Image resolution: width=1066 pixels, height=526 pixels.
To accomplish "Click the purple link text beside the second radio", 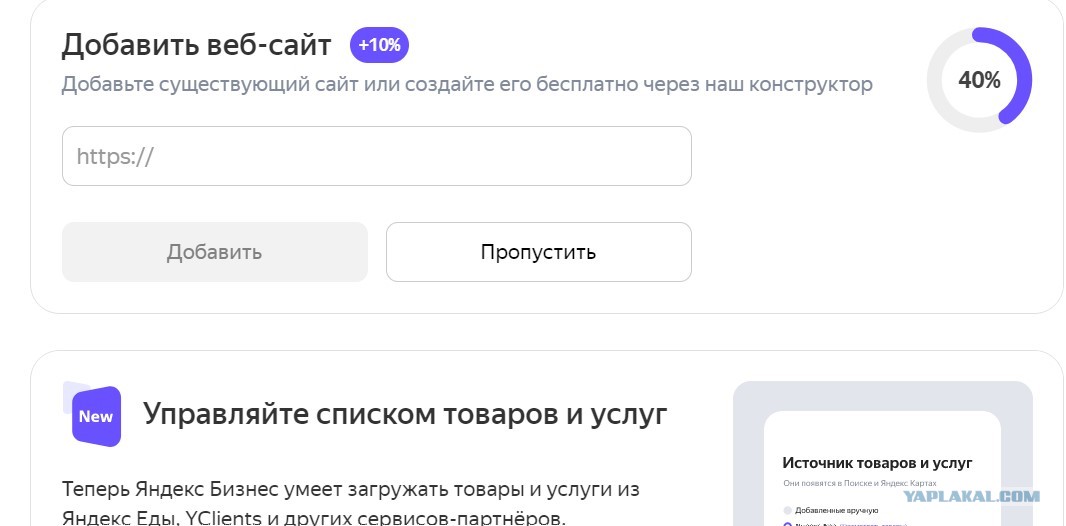I will (873, 524).
